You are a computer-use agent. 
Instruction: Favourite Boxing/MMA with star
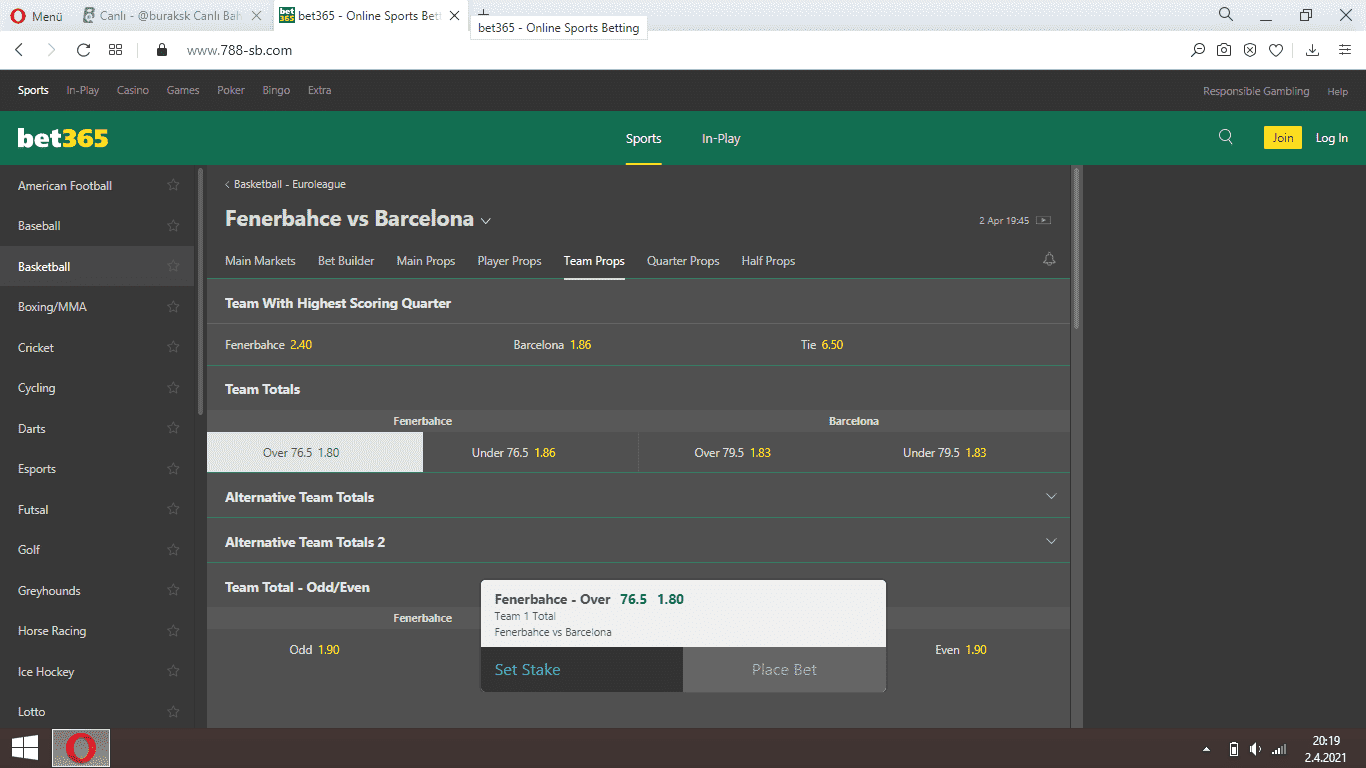coord(173,307)
